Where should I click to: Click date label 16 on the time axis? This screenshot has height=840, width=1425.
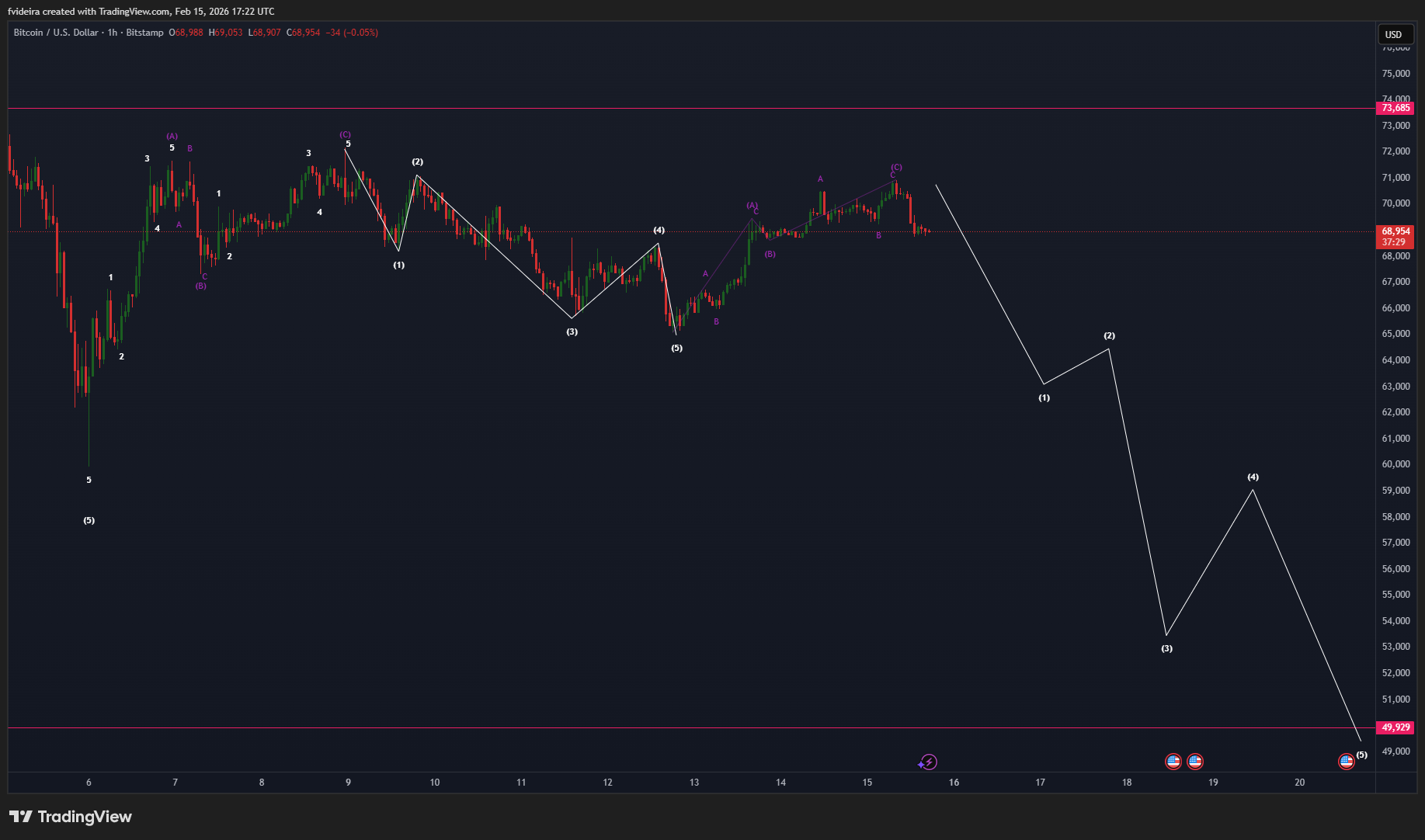[954, 783]
